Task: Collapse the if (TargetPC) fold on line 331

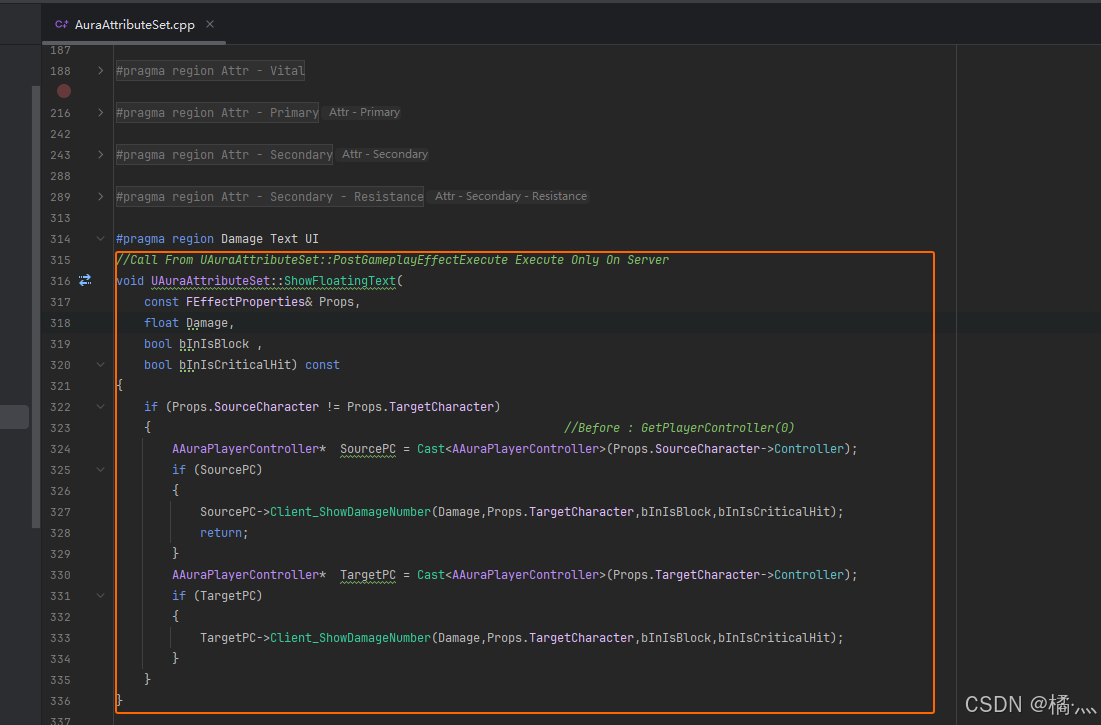Action: (x=100, y=596)
